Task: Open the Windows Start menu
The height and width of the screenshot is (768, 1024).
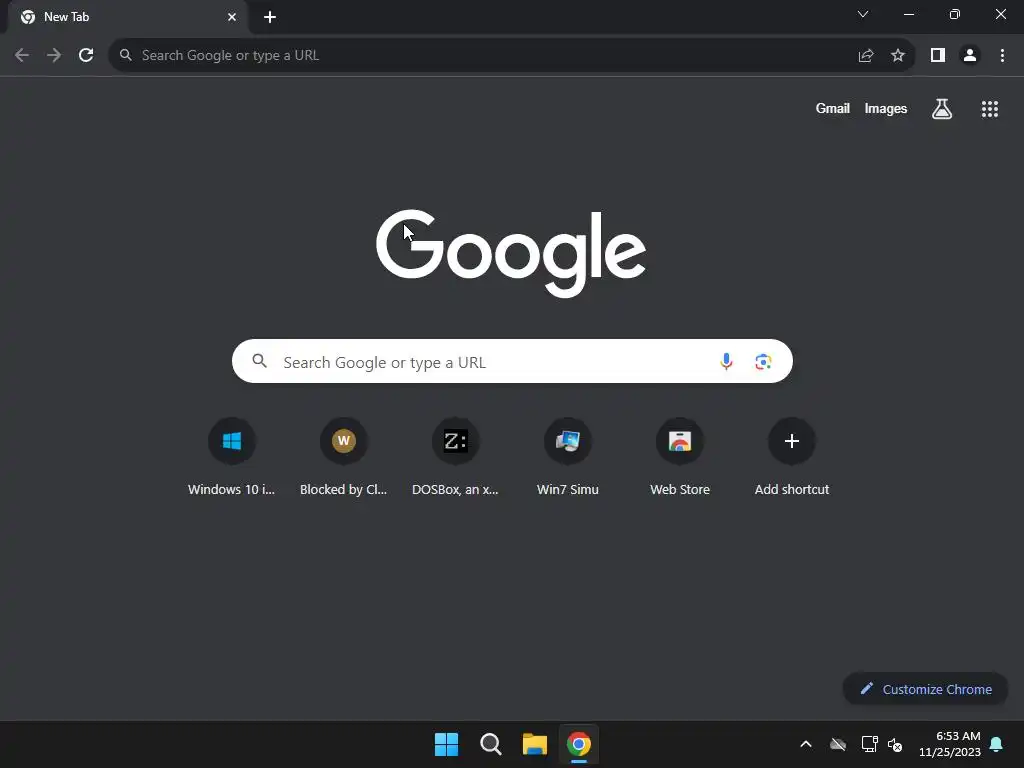Action: [447, 744]
